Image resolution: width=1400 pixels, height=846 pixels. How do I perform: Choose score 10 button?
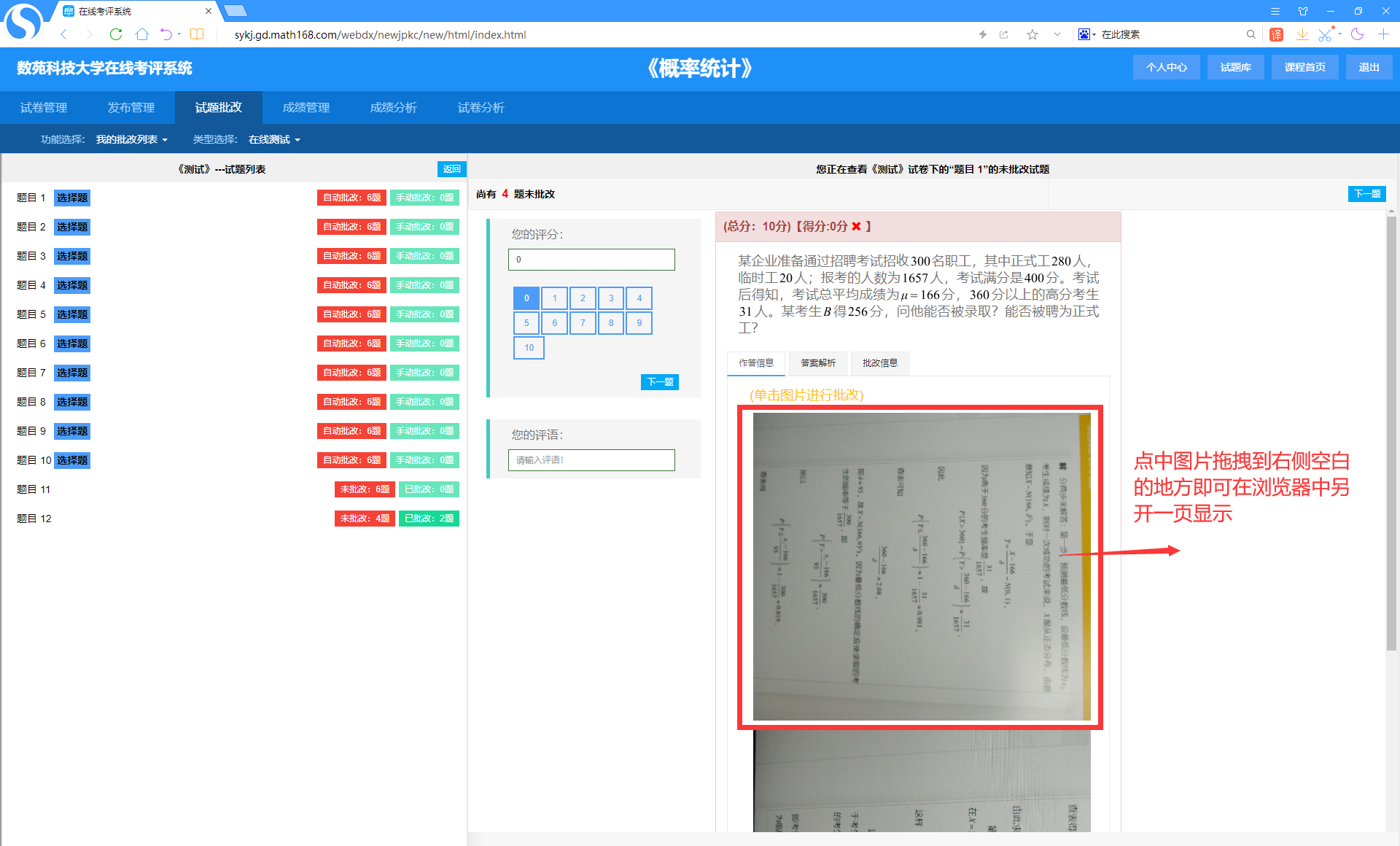[x=529, y=348]
